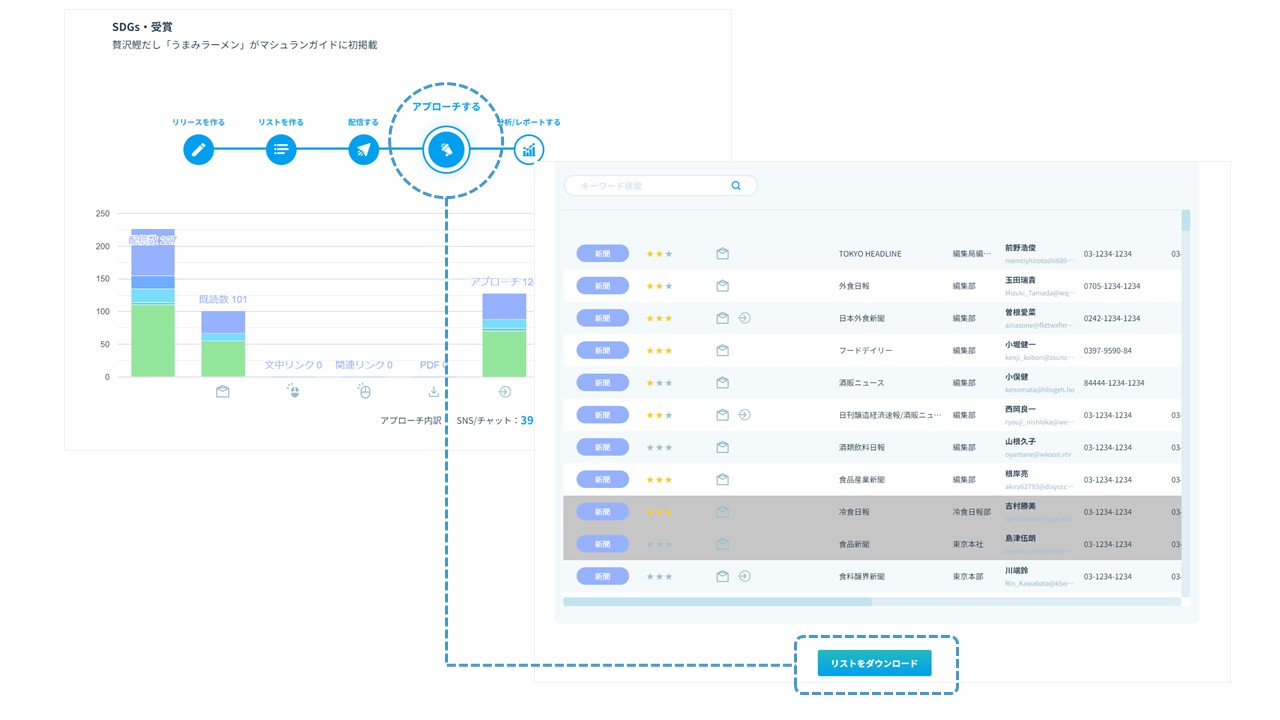
Task: Click star rating in 酒類飲料日報 row
Action: pyautogui.click(x=659, y=447)
